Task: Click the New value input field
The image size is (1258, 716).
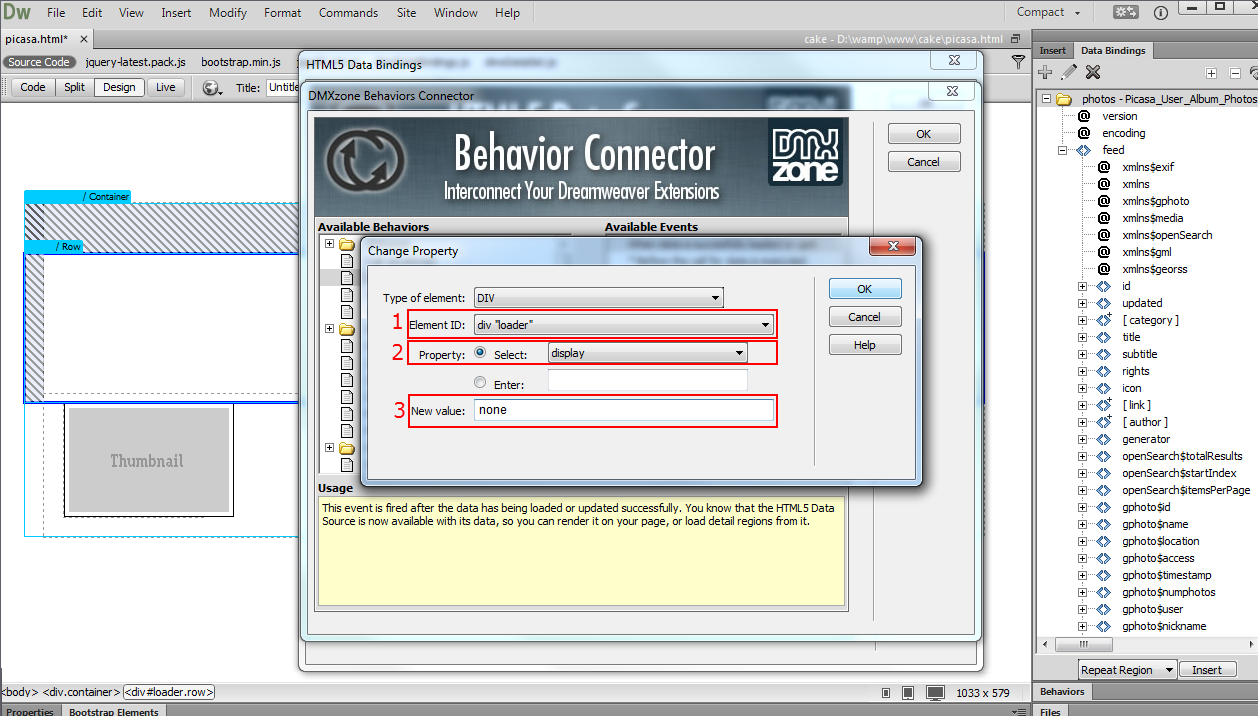Action: click(624, 410)
